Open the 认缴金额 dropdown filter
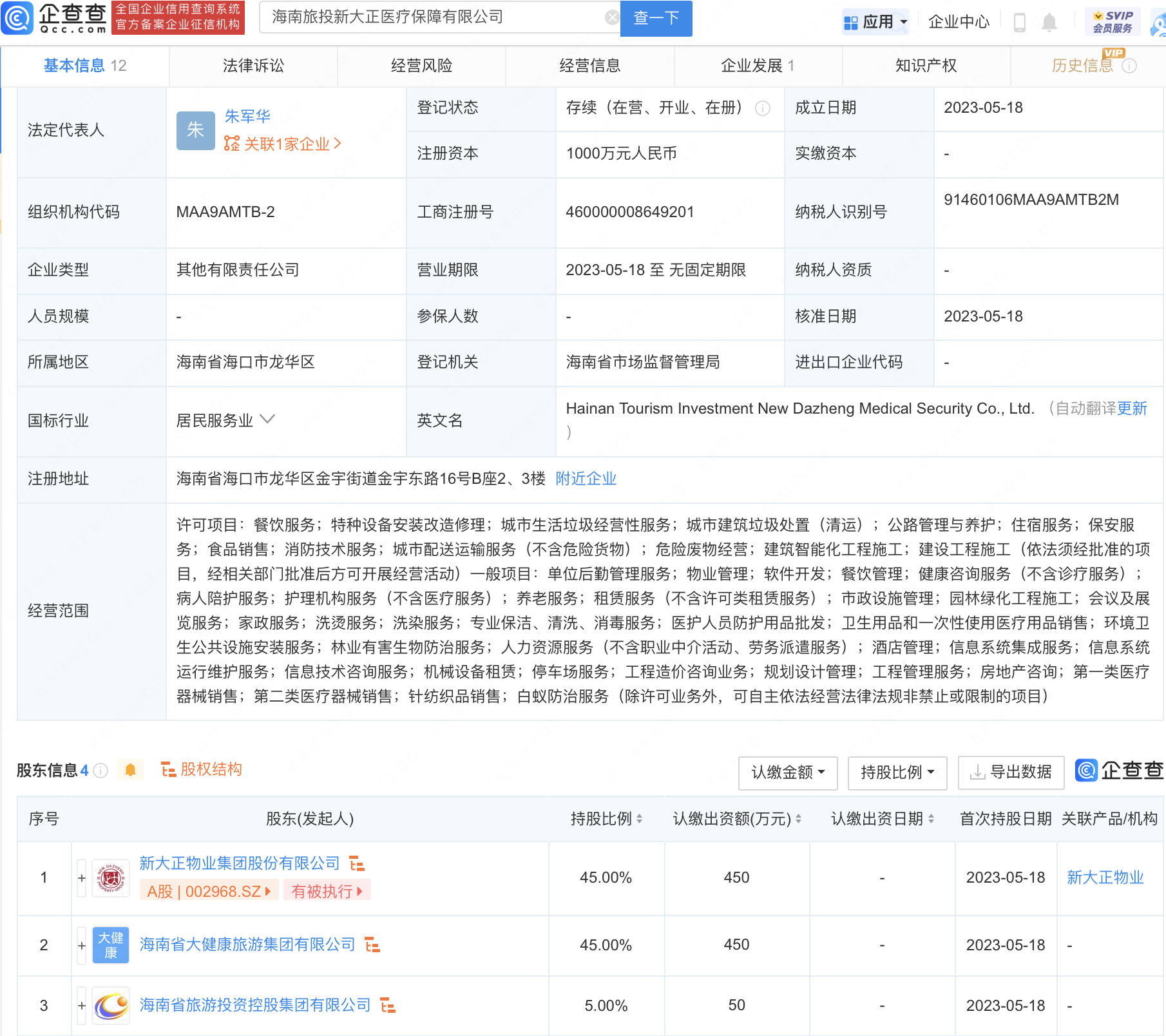The image size is (1166, 1036). (787, 772)
